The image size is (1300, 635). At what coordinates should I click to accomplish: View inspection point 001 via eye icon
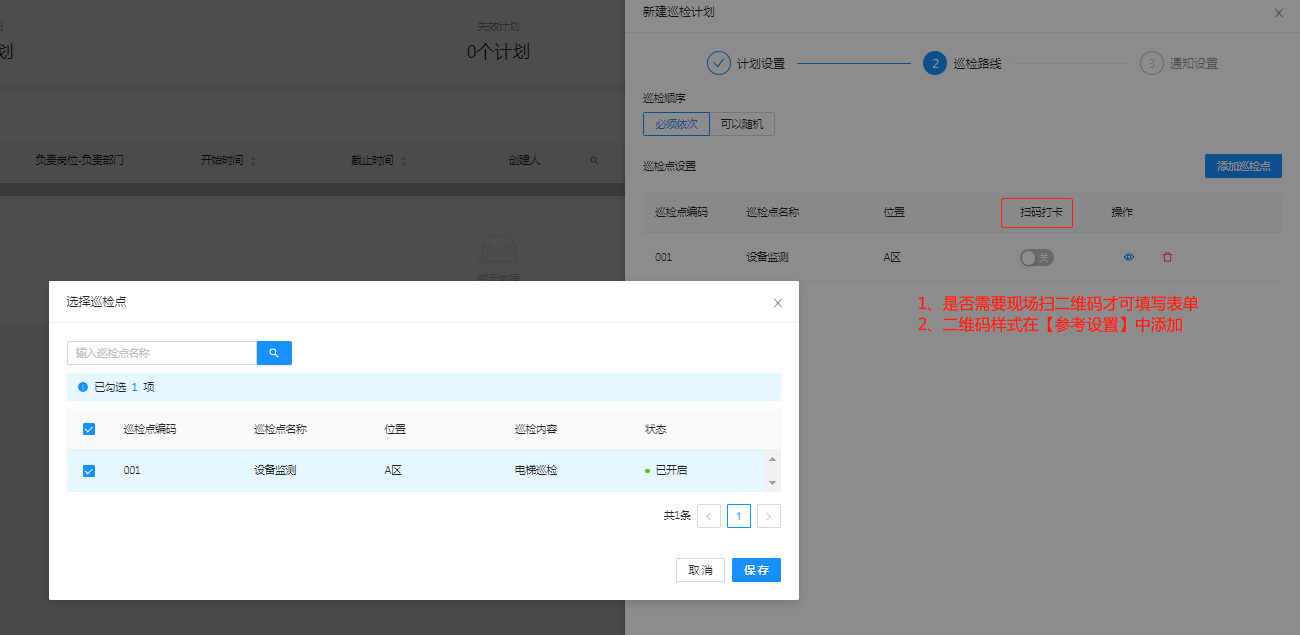(x=1129, y=257)
